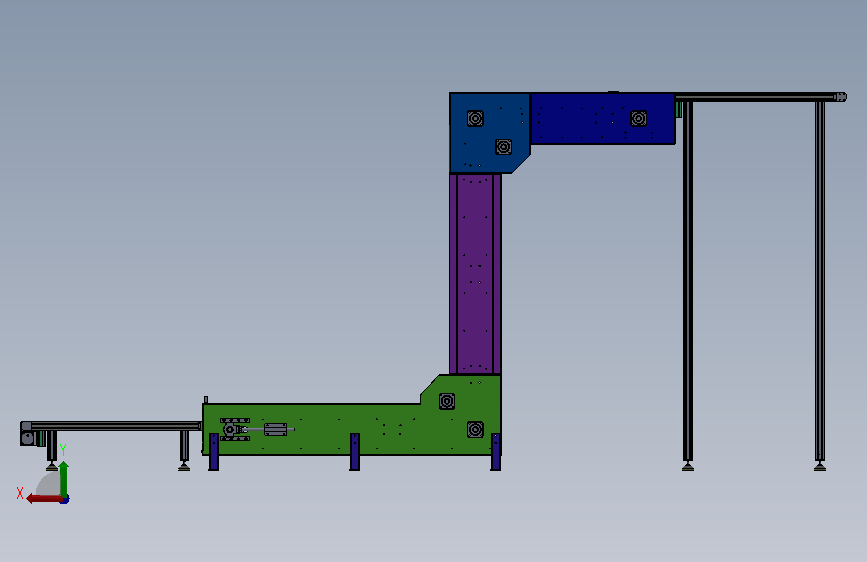Select the tall support post at the far right end

pyautogui.click(x=820, y=281)
